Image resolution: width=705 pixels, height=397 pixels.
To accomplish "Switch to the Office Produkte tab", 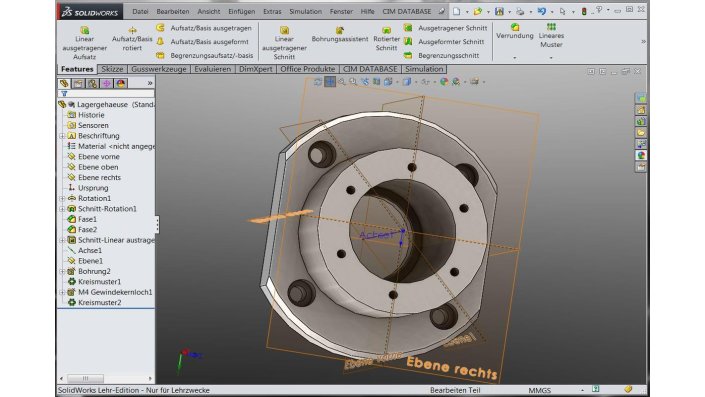I will [308, 69].
